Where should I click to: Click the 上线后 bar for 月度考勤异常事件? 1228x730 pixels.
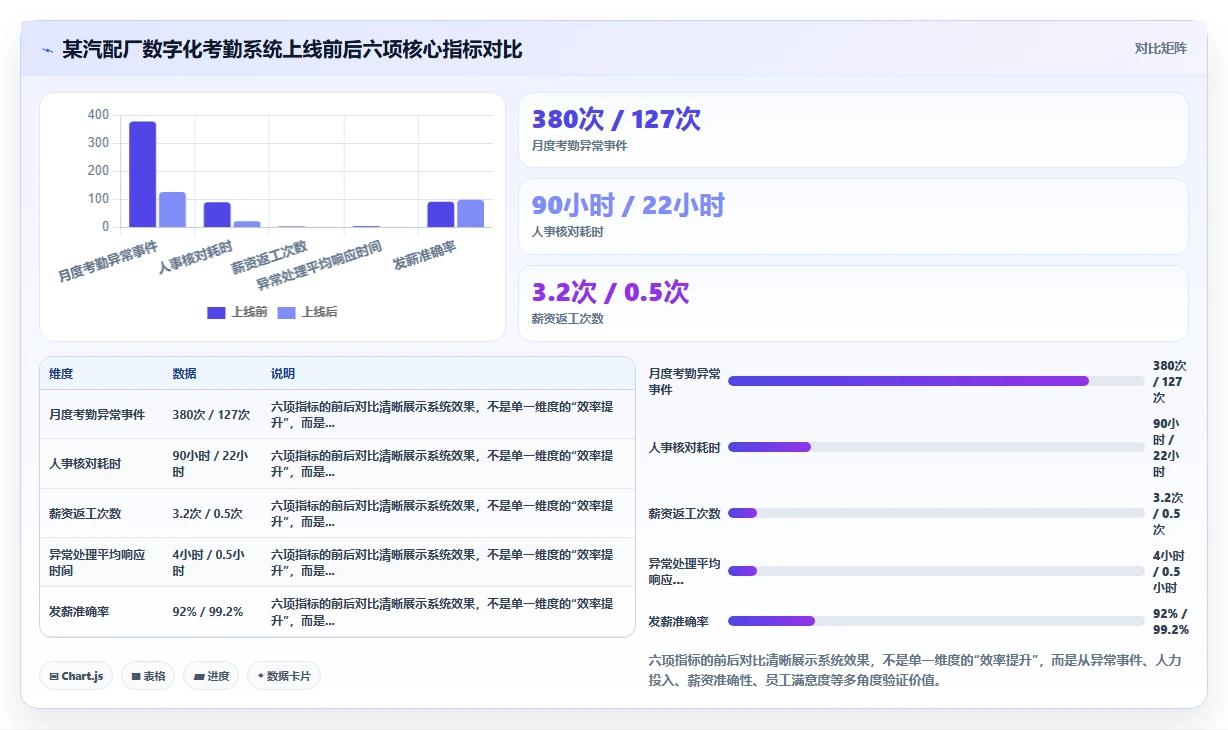click(173, 209)
